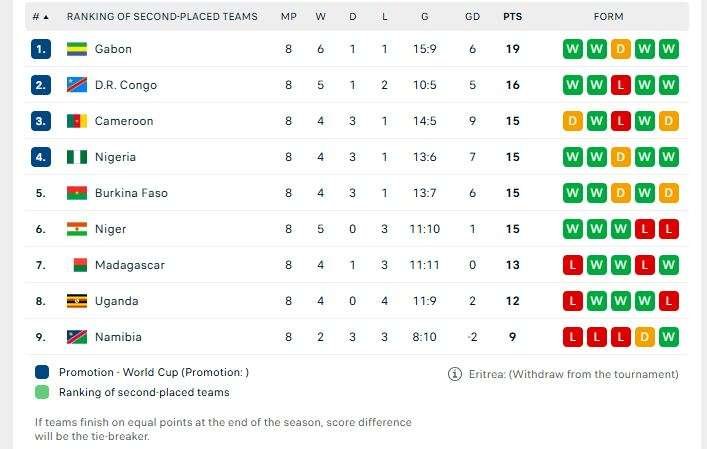Screen dimensions: 707x449
Task: Click the MP column header
Action: pyautogui.click(x=289, y=17)
